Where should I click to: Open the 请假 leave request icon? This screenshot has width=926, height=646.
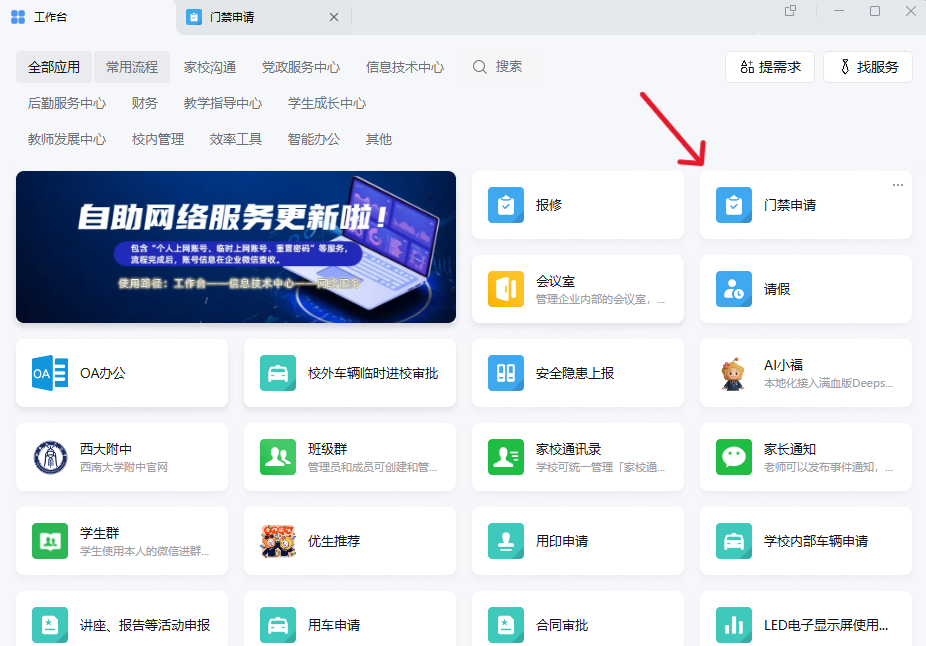734,289
